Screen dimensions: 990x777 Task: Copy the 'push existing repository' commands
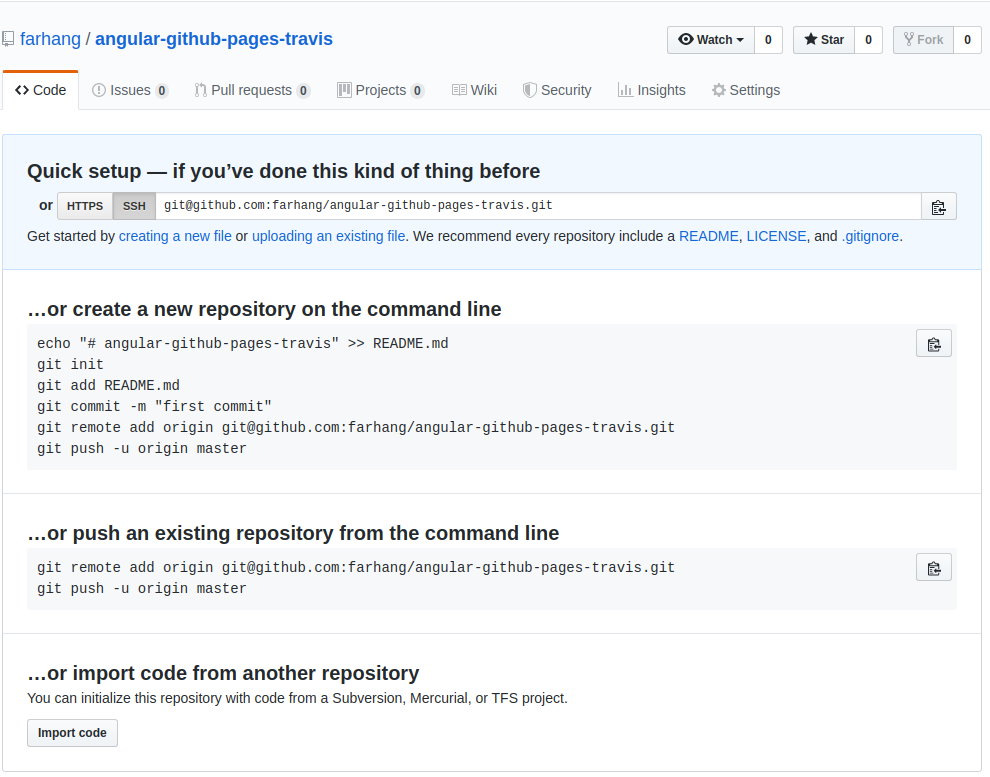(933, 567)
